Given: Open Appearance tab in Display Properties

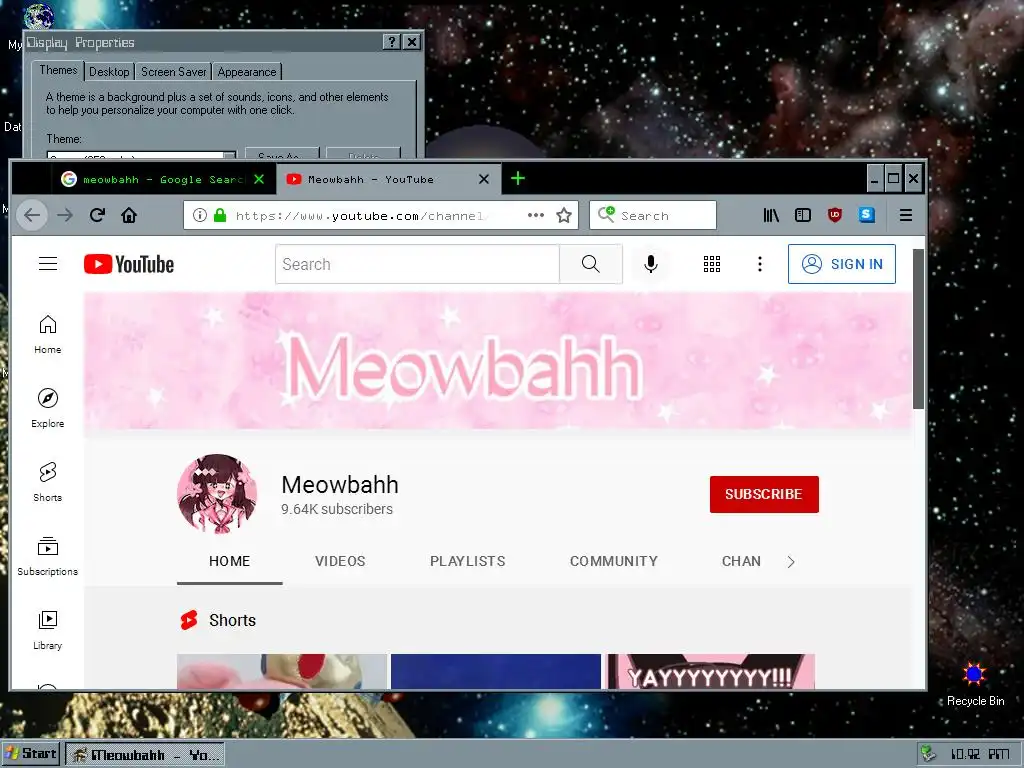Looking at the screenshot, I should pos(247,72).
